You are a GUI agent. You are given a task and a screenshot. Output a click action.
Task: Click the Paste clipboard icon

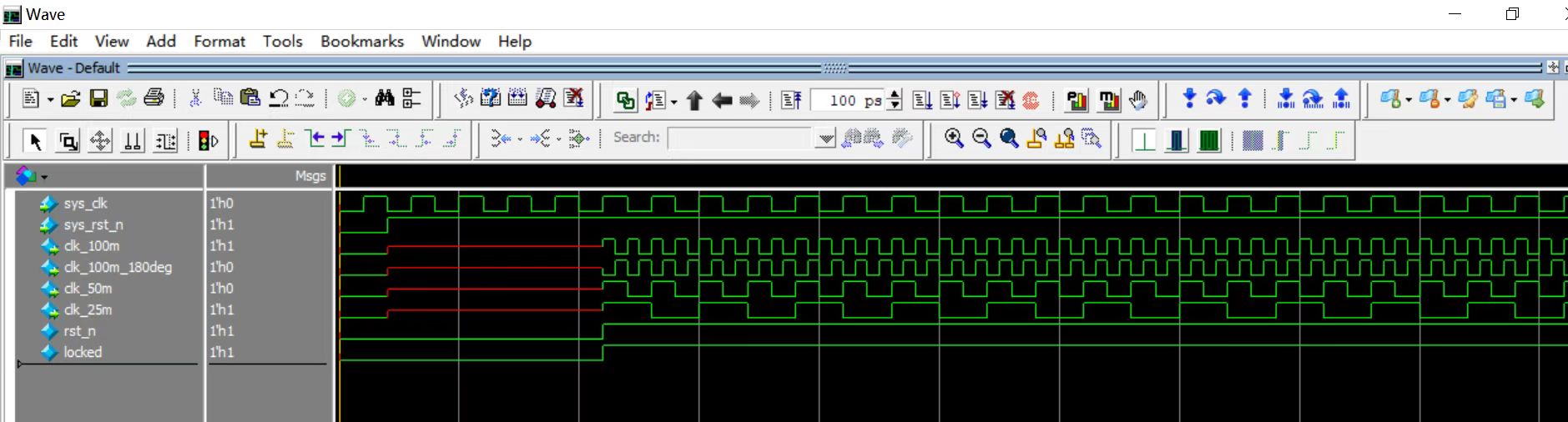pos(250,98)
